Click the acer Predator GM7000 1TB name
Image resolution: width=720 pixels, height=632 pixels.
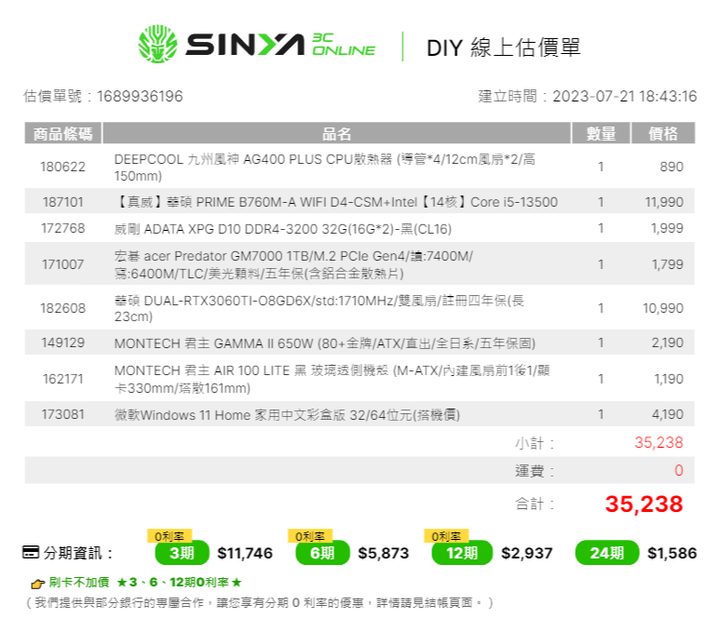point(294,265)
